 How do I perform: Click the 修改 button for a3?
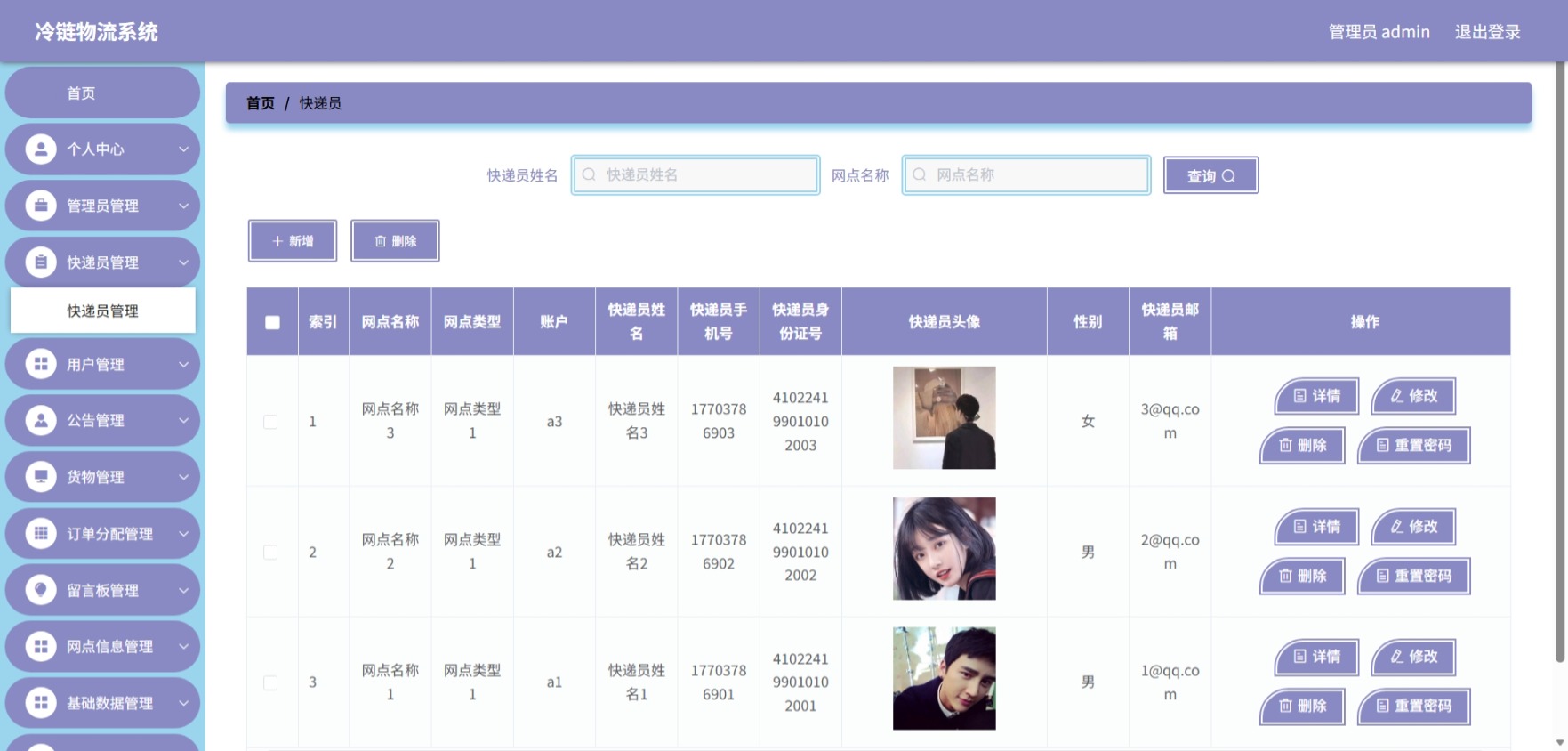(x=1413, y=396)
